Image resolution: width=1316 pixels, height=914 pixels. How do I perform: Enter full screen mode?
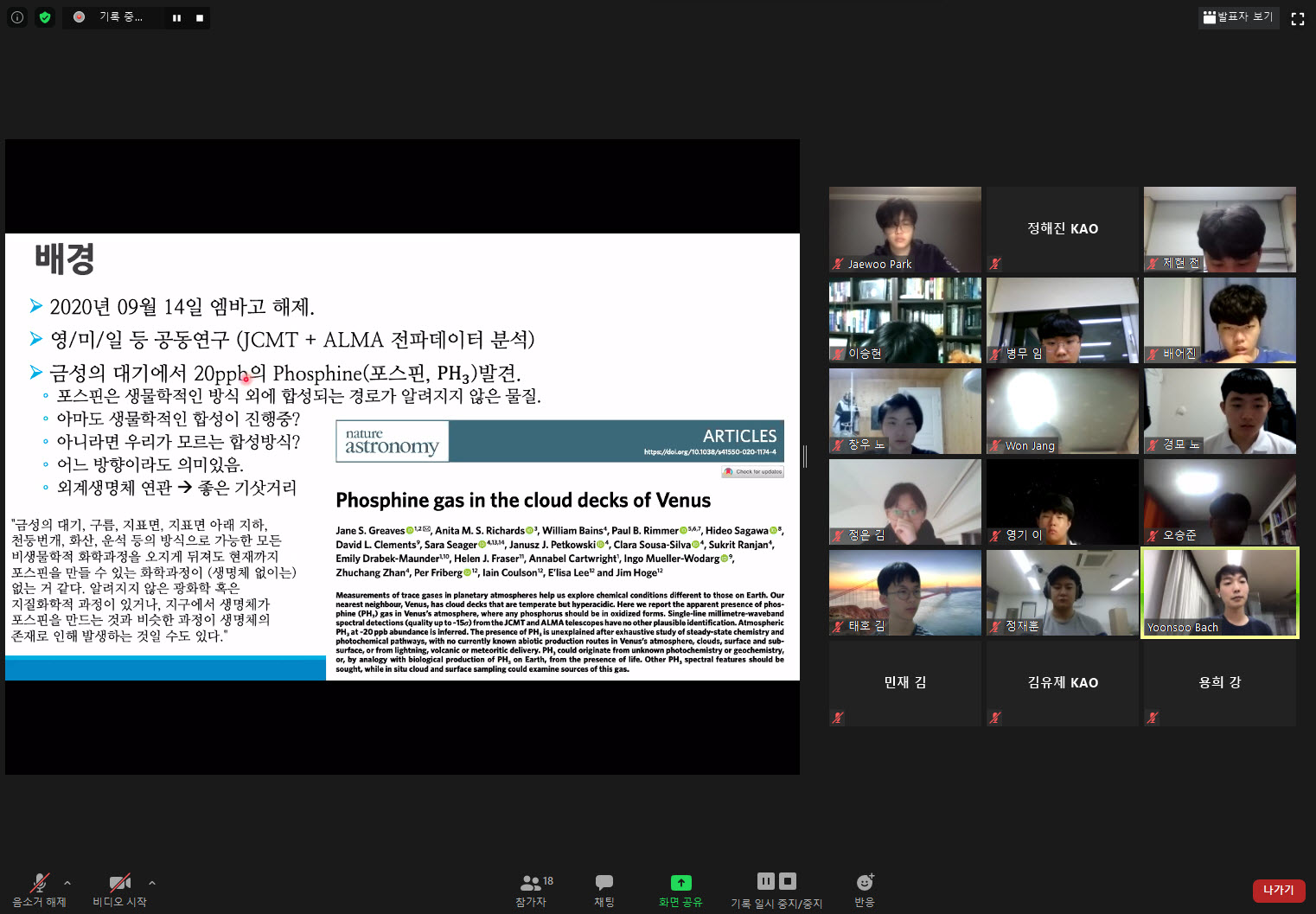(x=1297, y=18)
